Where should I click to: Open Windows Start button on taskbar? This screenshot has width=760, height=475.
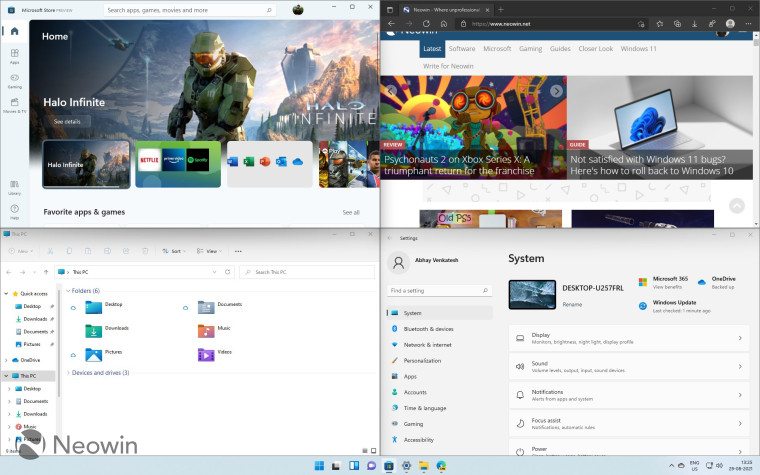[x=319, y=466]
